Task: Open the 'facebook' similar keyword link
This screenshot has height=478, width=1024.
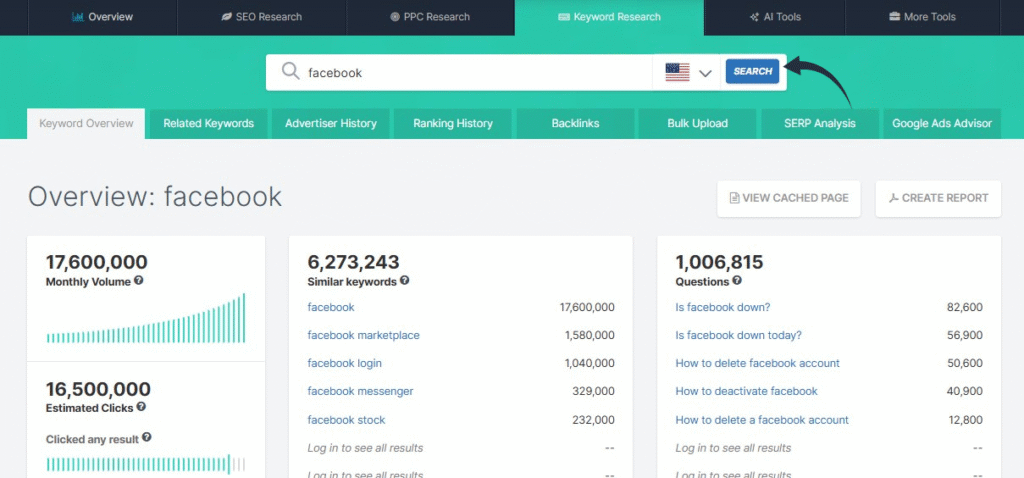Action: click(331, 307)
